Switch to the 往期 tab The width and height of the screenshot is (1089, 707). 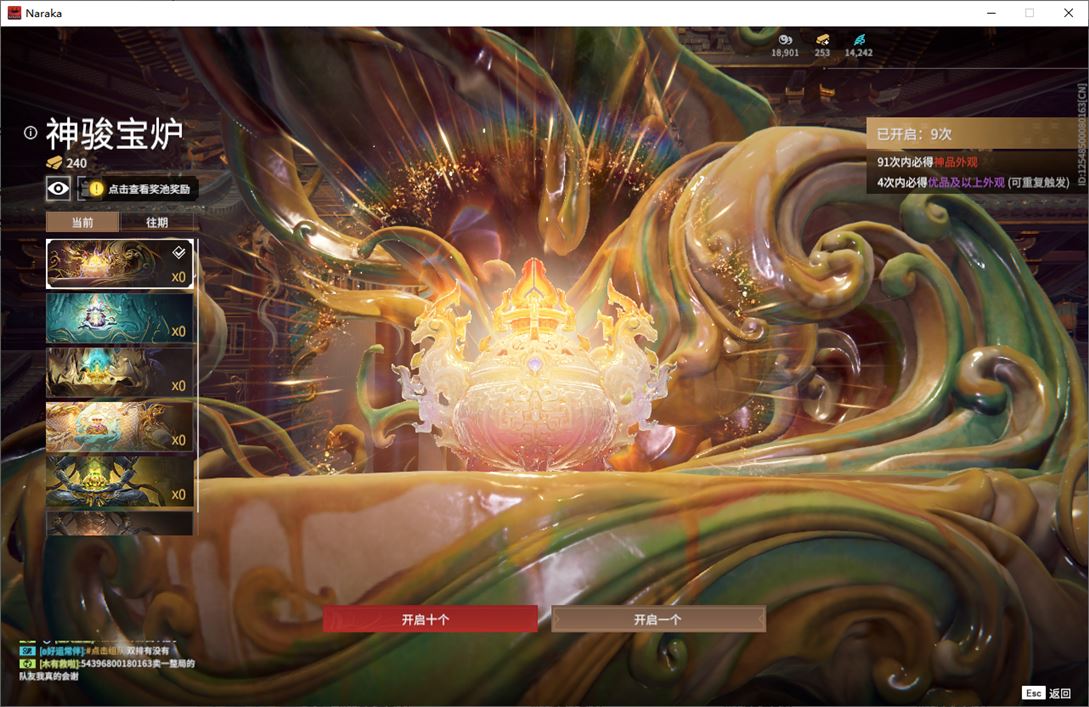157,222
